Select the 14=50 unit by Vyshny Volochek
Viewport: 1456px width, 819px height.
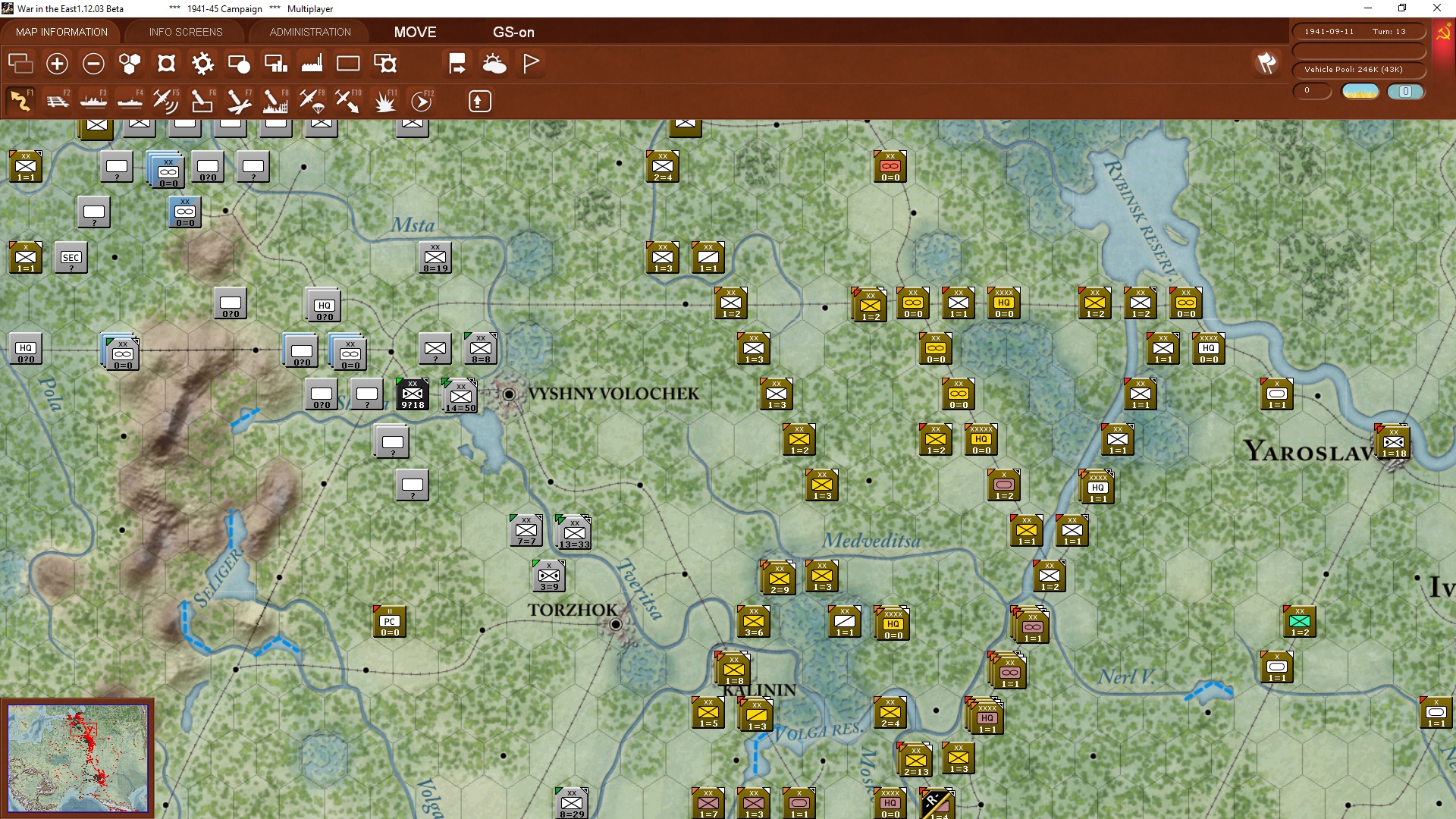(460, 396)
